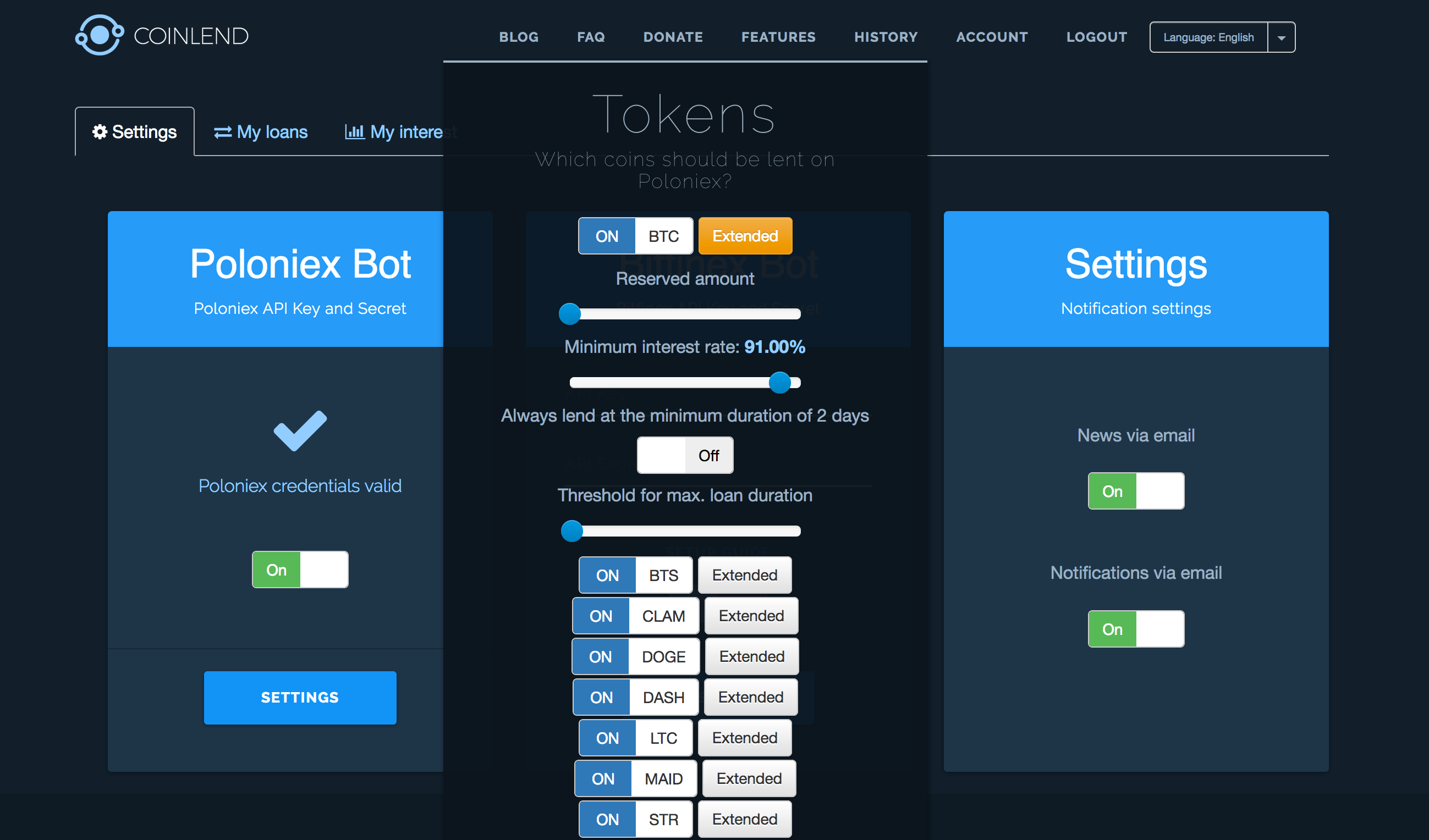Open the History menu item
This screenshot has width=1429, height=840.
[885, 37]
